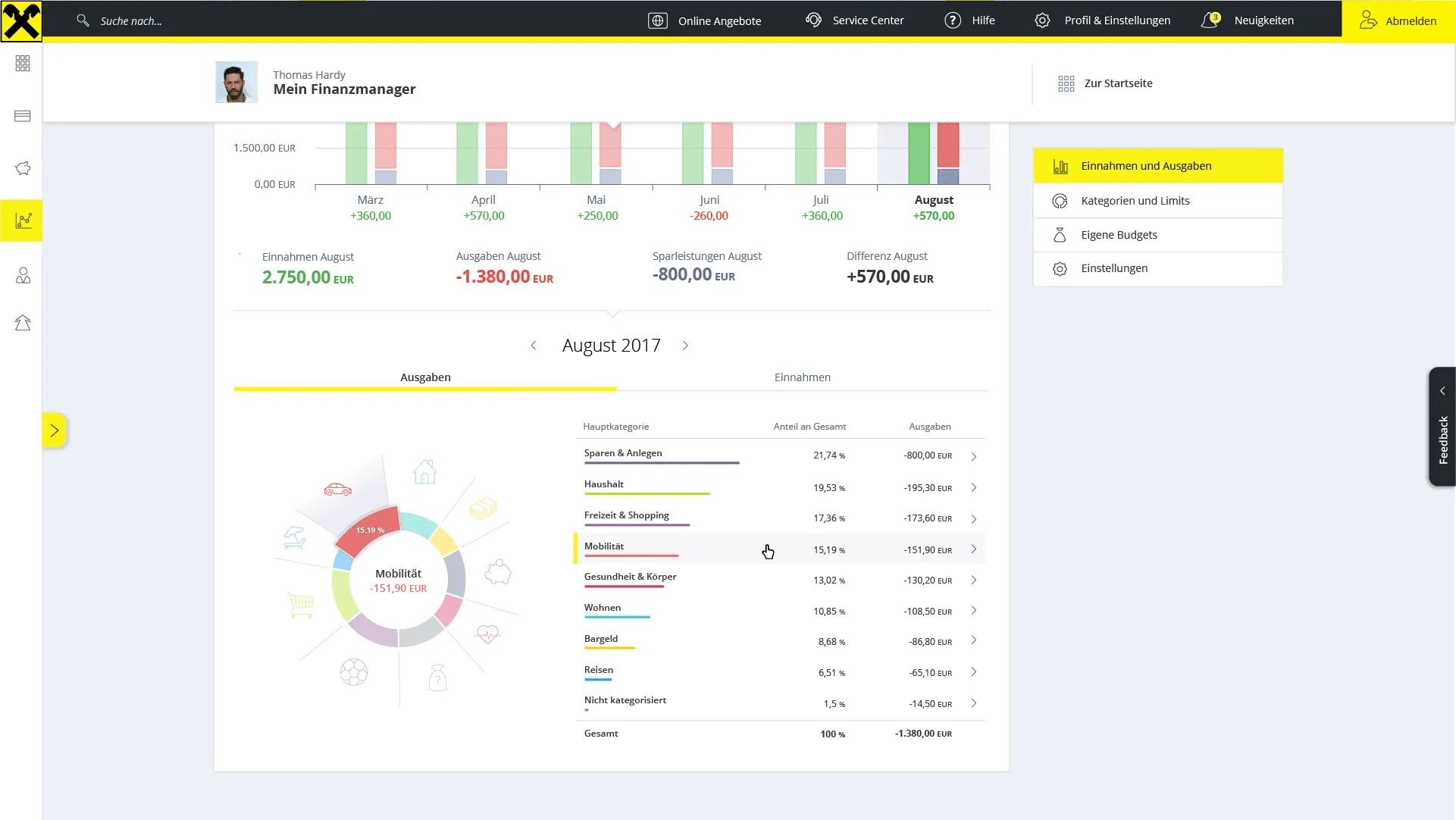Click the Abmelden logout button
Image resolution: width=1456 pixels, height=820 pixels.
(x=1398, y=20)
